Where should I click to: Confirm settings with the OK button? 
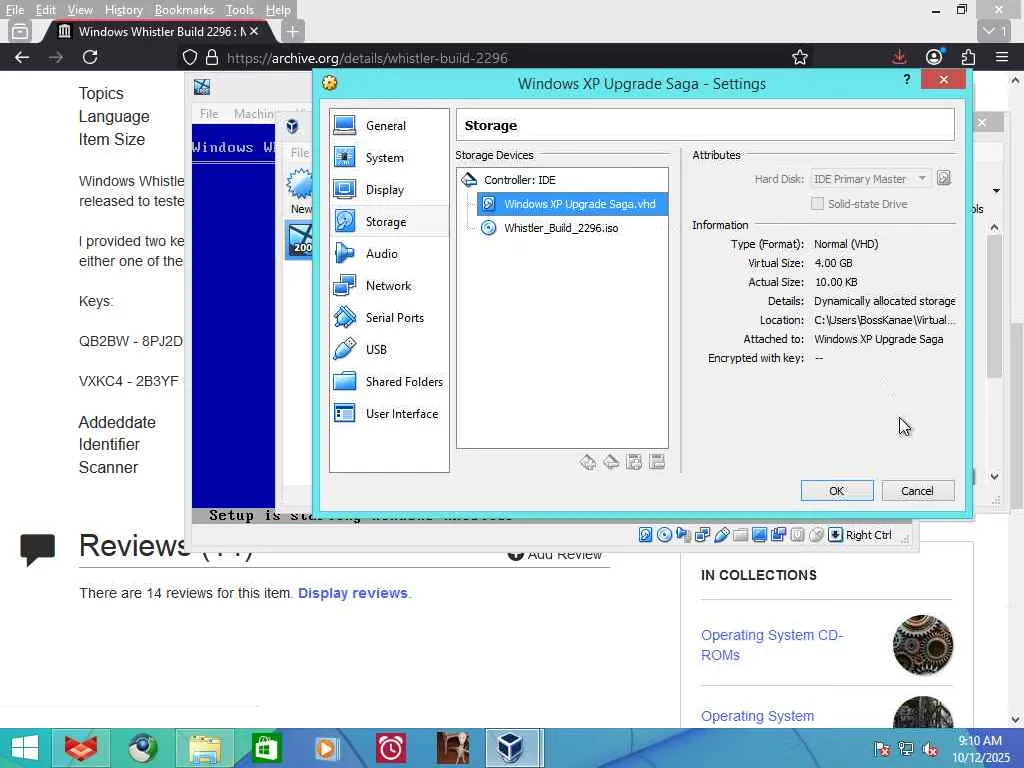coord(837,490)
